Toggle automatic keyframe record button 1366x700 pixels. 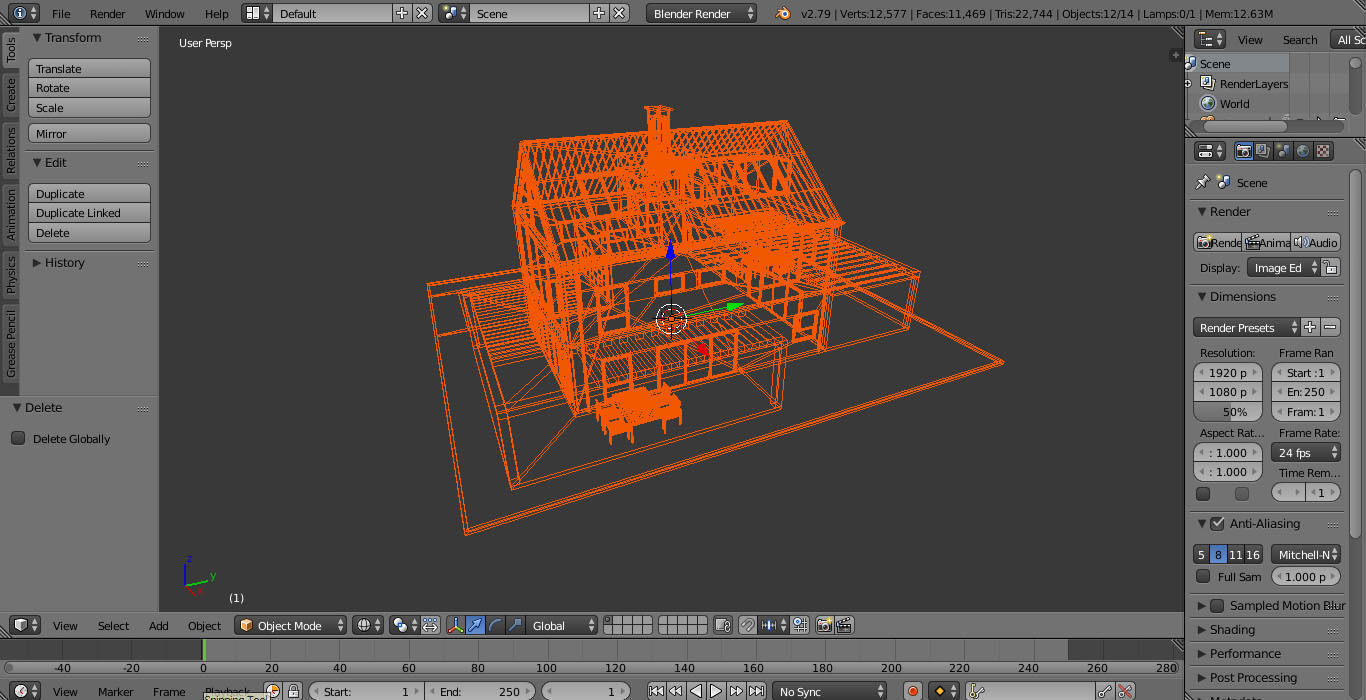pyautogui.click(x=913, y=691)
